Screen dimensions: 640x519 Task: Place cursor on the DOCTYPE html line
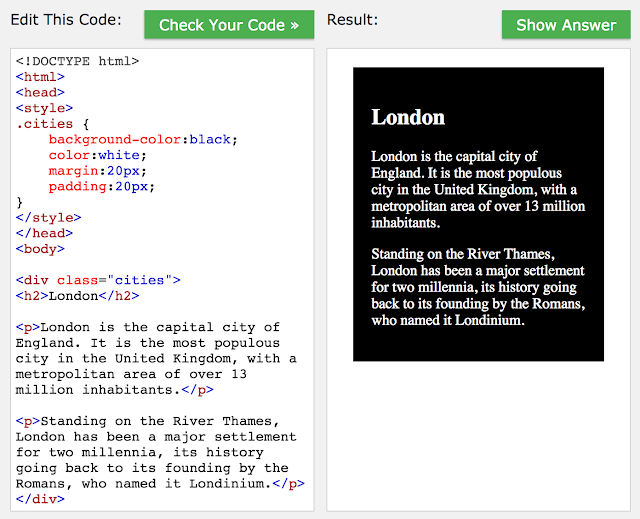point(77,61)
